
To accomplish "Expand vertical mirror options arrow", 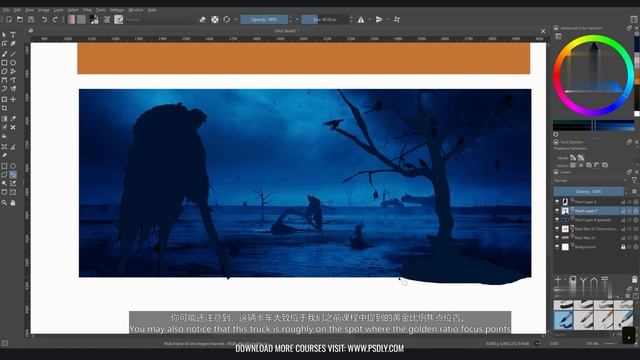I will tap(388, 19).
